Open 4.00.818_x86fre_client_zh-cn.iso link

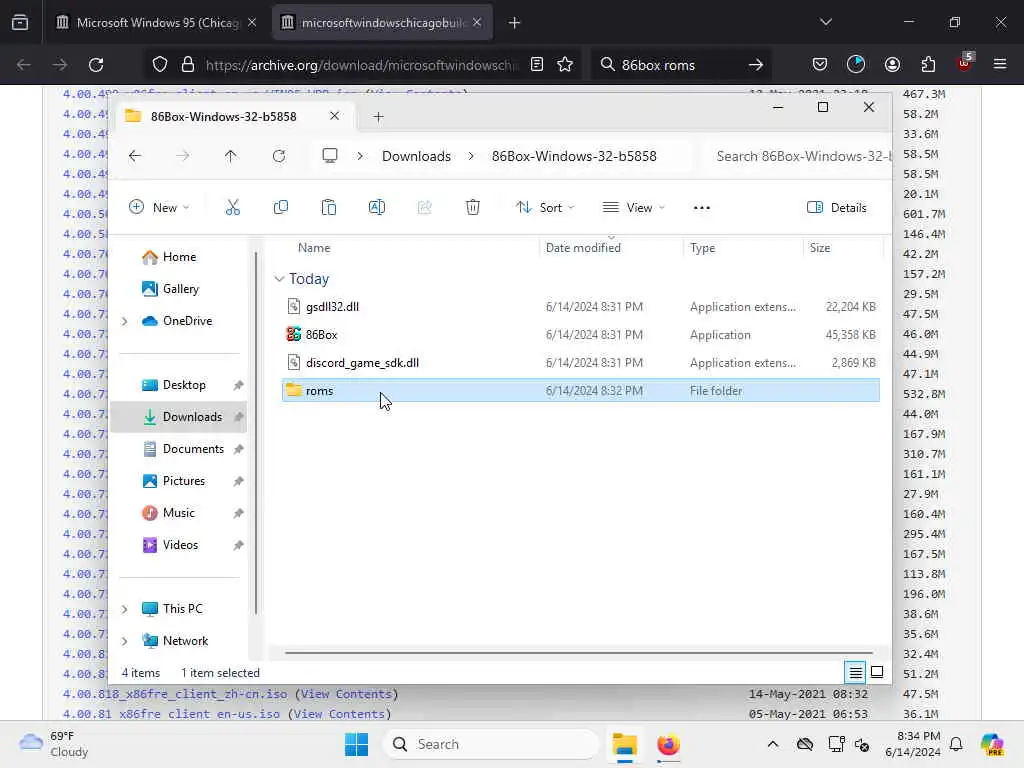175,694
